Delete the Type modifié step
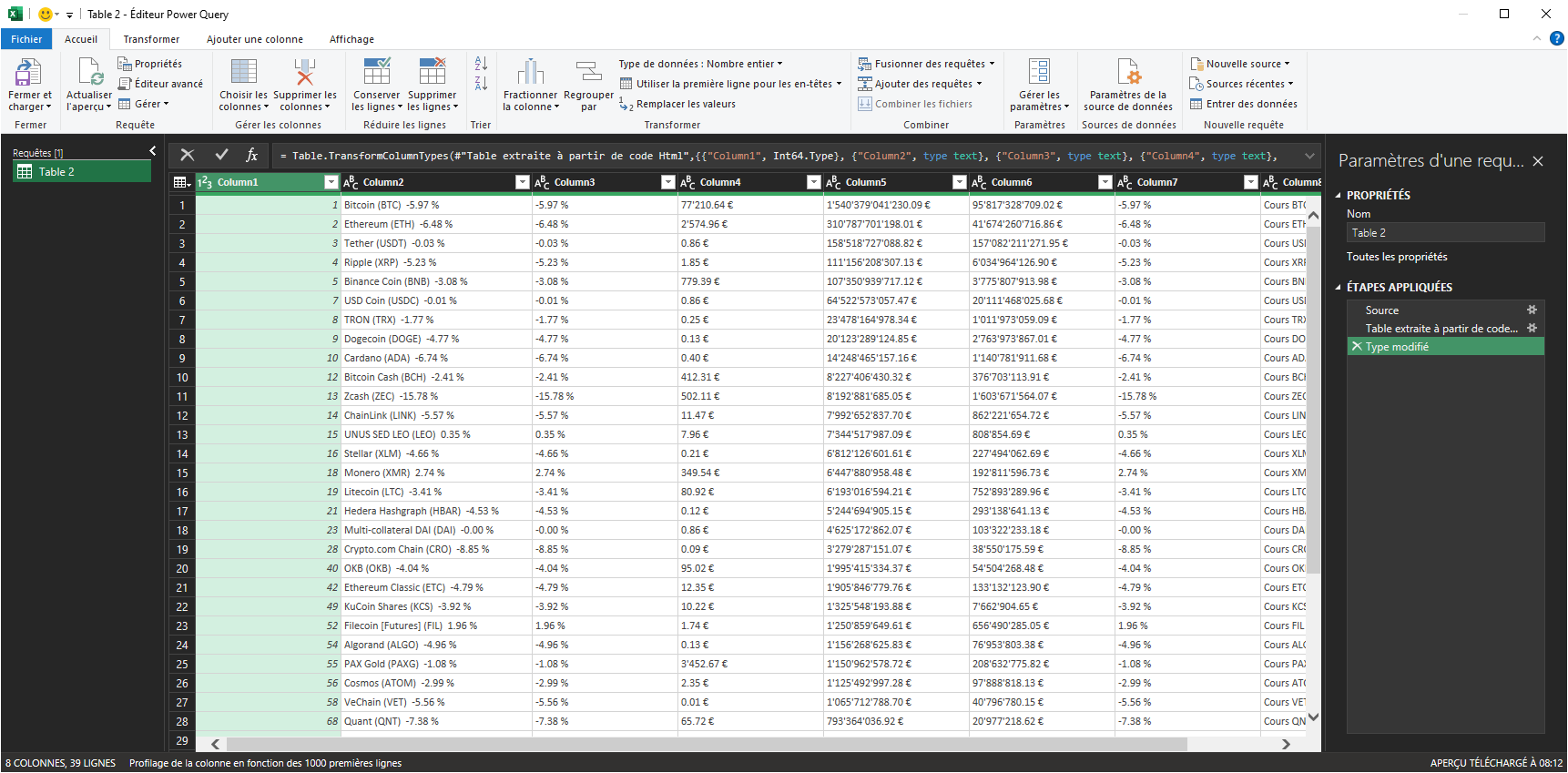Viewport: 1568px width, 773px height. pos(1357,346)
